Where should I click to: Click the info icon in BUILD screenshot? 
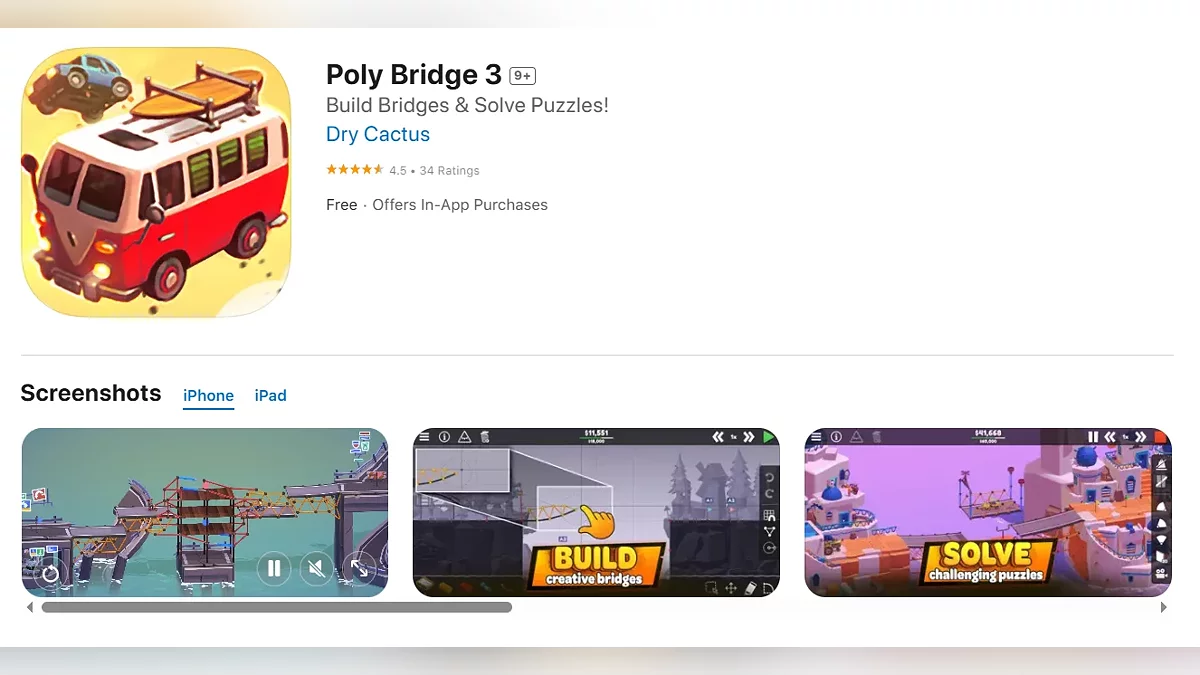point(444,437)
